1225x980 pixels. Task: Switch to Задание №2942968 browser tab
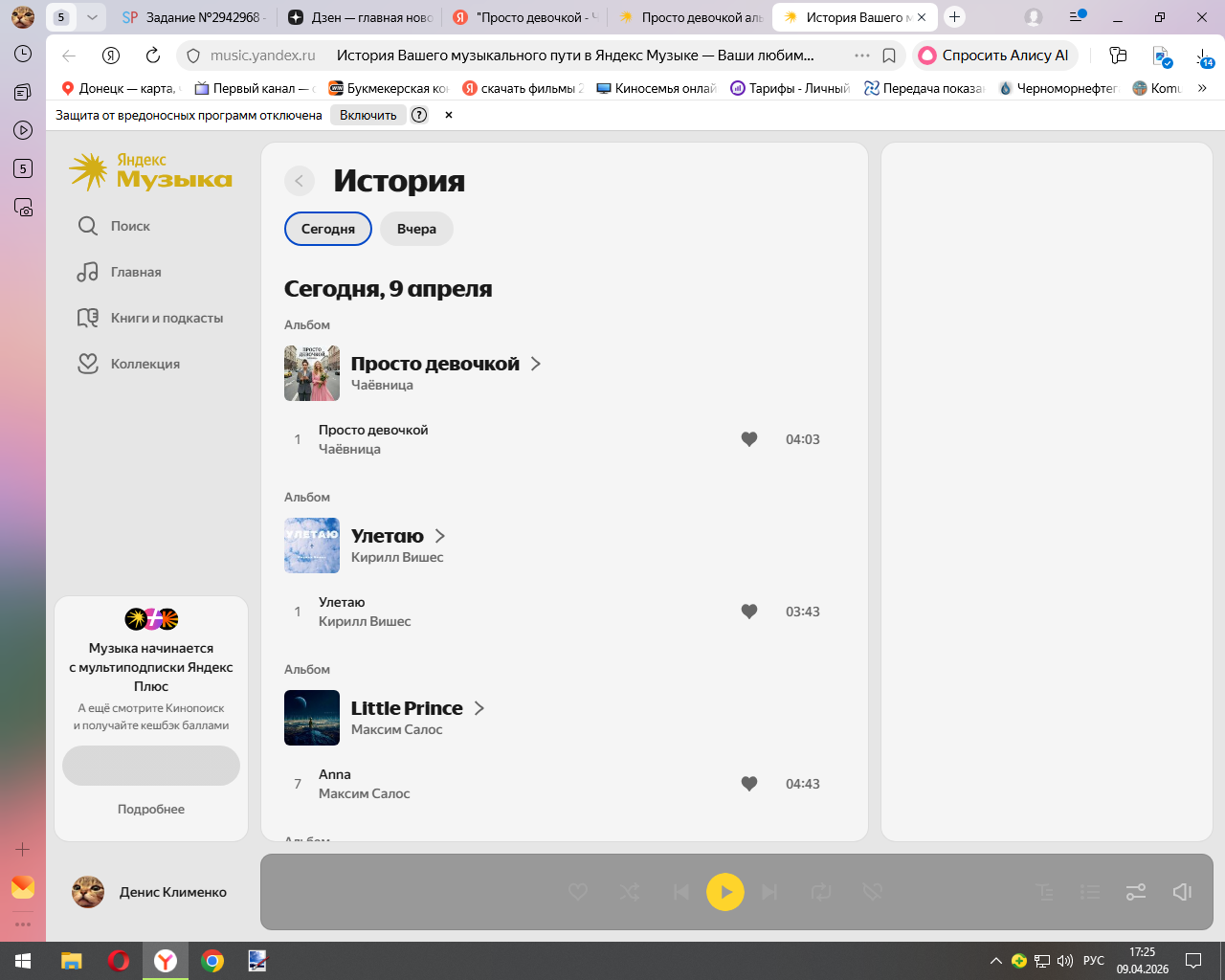click(x=196, y=17)
